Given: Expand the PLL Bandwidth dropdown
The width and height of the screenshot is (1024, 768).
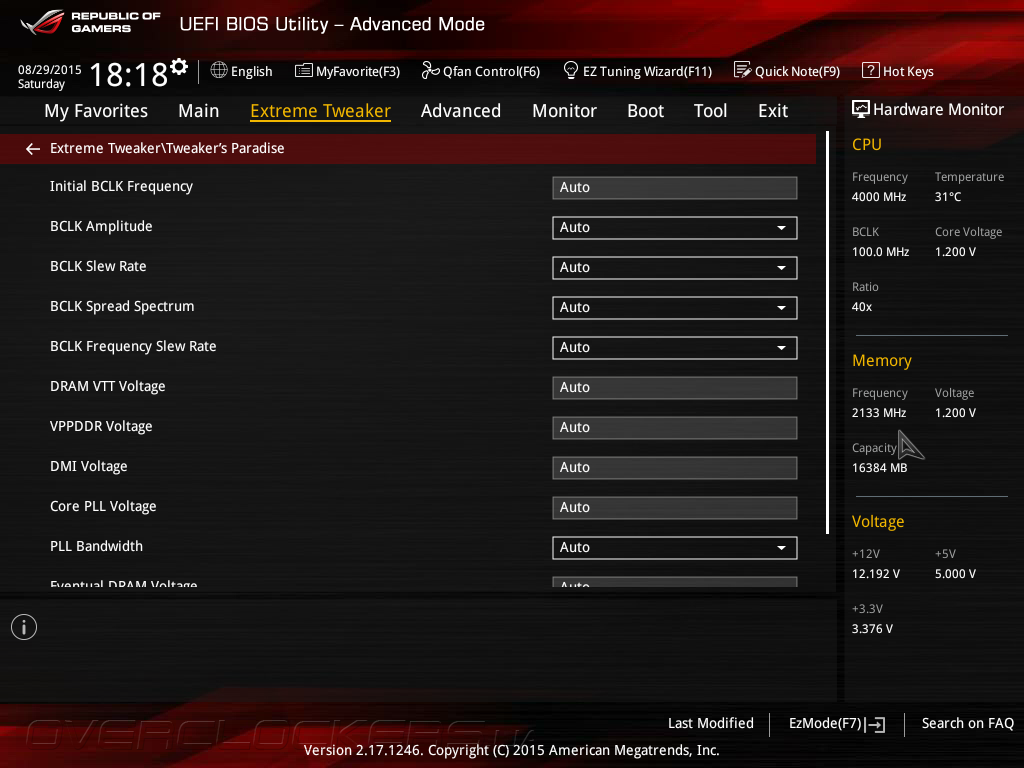Looking at the screenshot, I should tap(675, 547).
